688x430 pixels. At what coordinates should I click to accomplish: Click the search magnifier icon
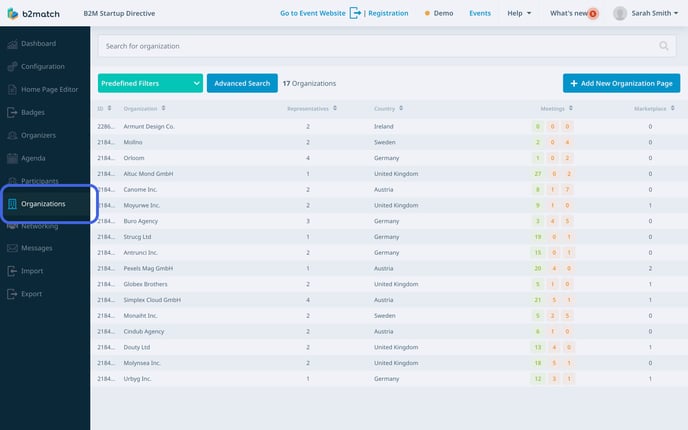click(x=663, y=46)
